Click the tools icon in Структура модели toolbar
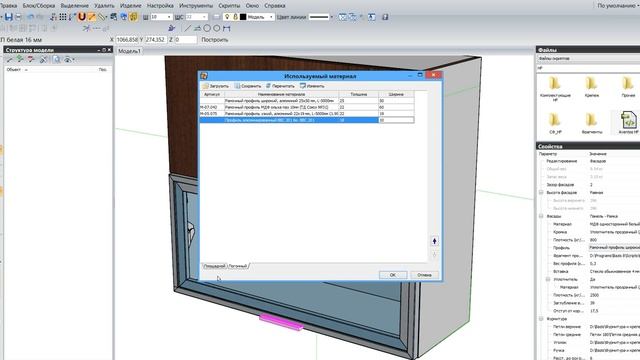Image resolution: width=640 pixels, height=360 pixels. pos(43,60)
